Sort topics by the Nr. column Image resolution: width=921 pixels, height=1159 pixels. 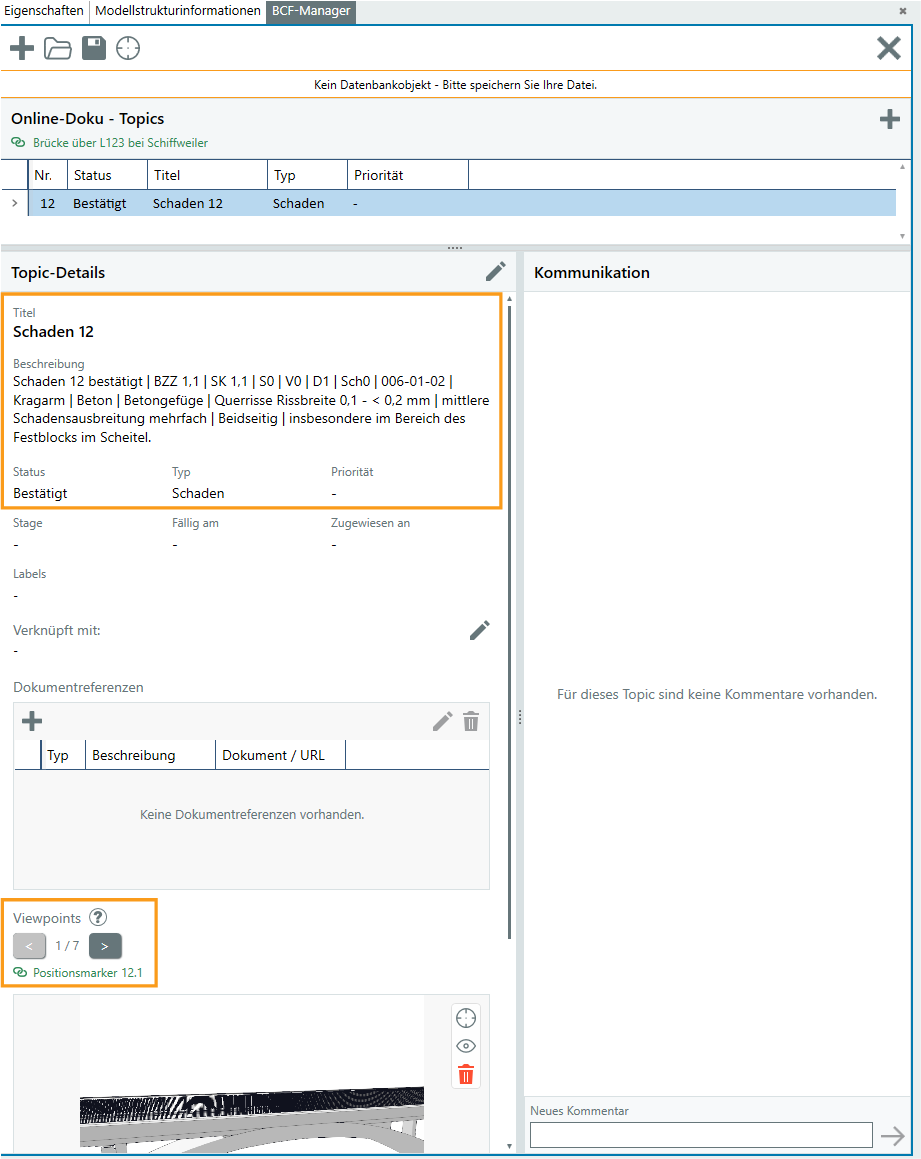click(x=48, y=175)
